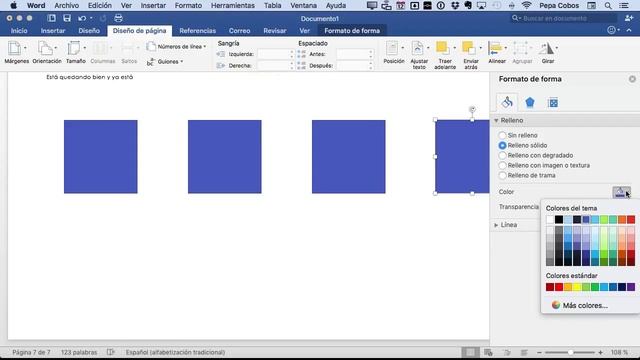640x360 pixels.
Task: Open dropdown arrow next to Girar
Action: pyautogui.click(x=557, y=48)
